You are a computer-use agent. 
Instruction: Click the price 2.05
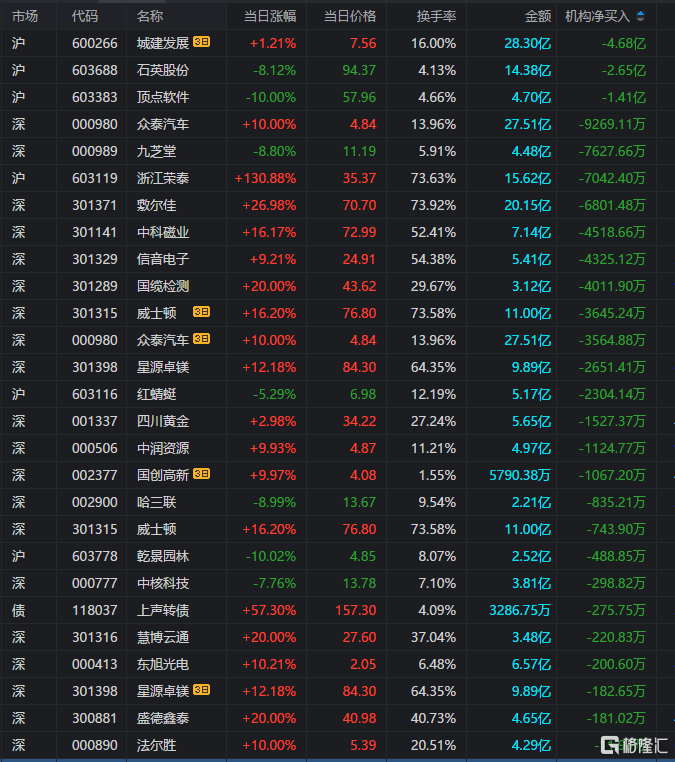tap(363, 664)
